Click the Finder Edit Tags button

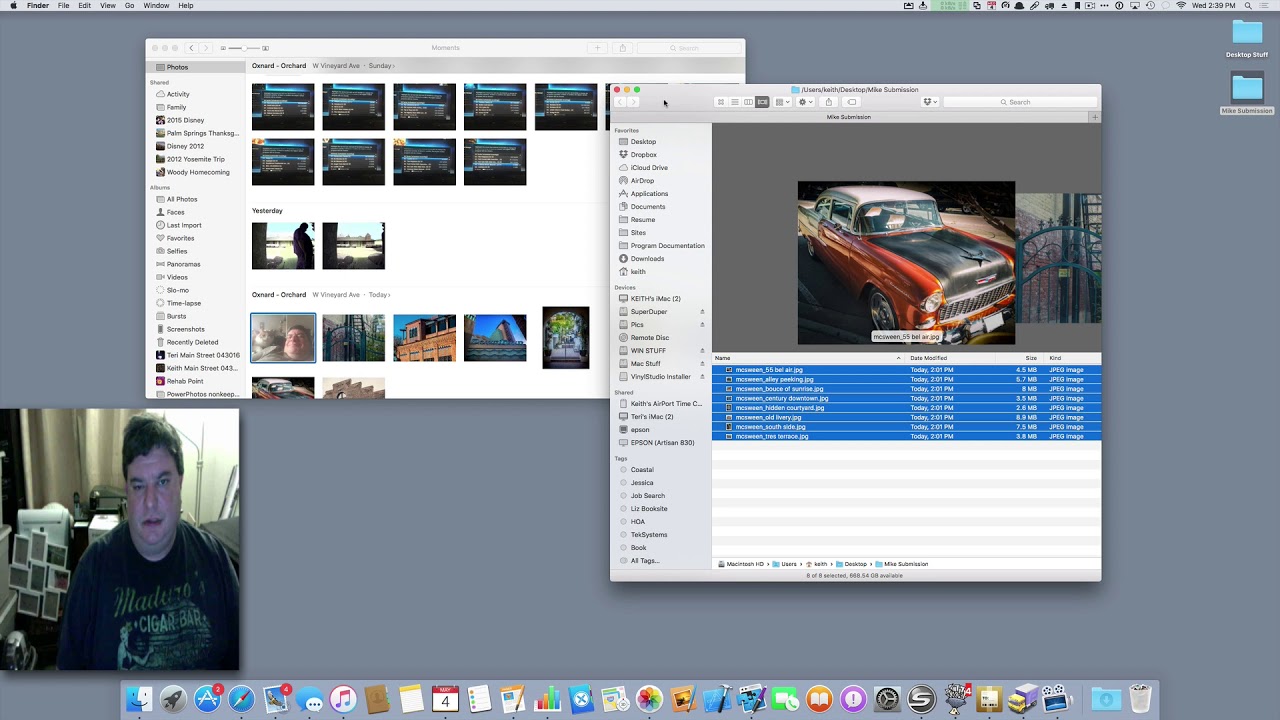point(851,102)
